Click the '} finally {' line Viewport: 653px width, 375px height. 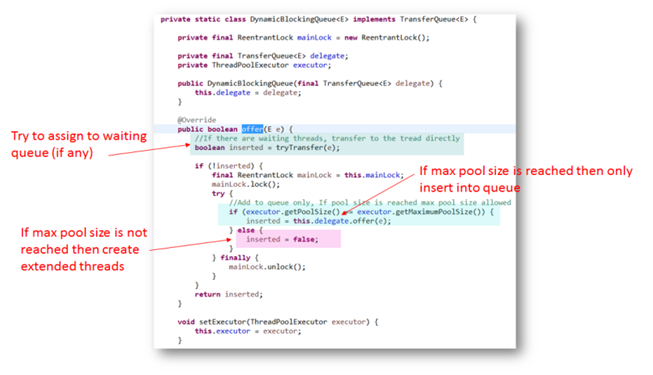pos(235,258)
